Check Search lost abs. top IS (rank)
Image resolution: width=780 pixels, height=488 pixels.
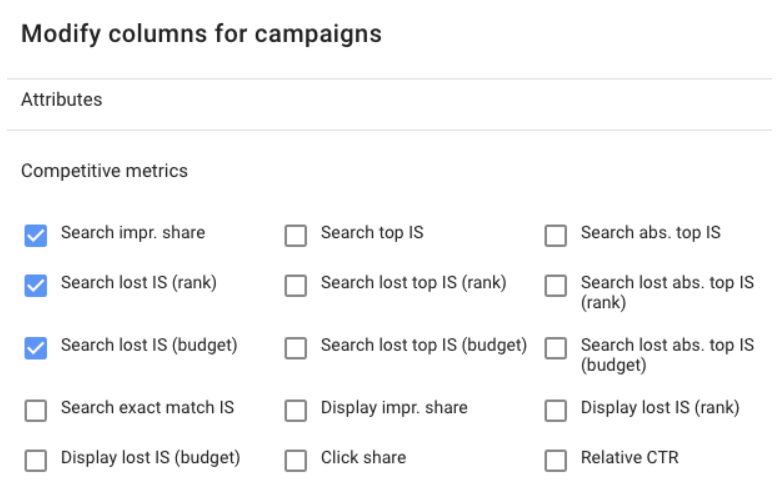click(x=556, y=286)
